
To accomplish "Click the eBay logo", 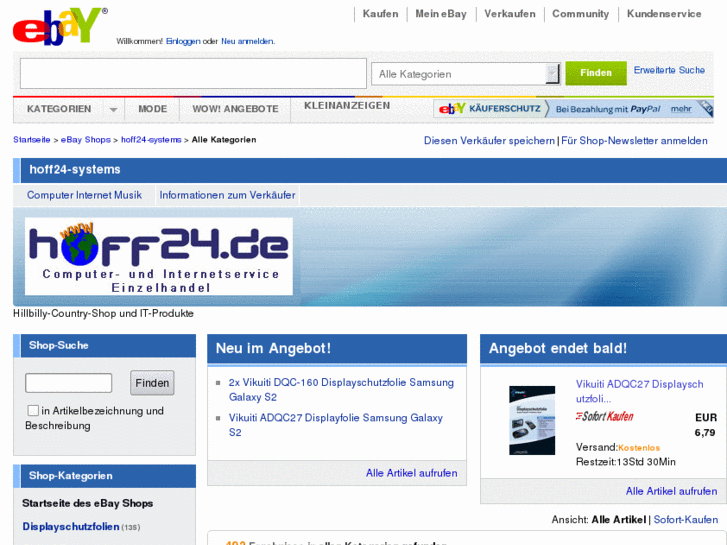I will click(x=59, y=26).
